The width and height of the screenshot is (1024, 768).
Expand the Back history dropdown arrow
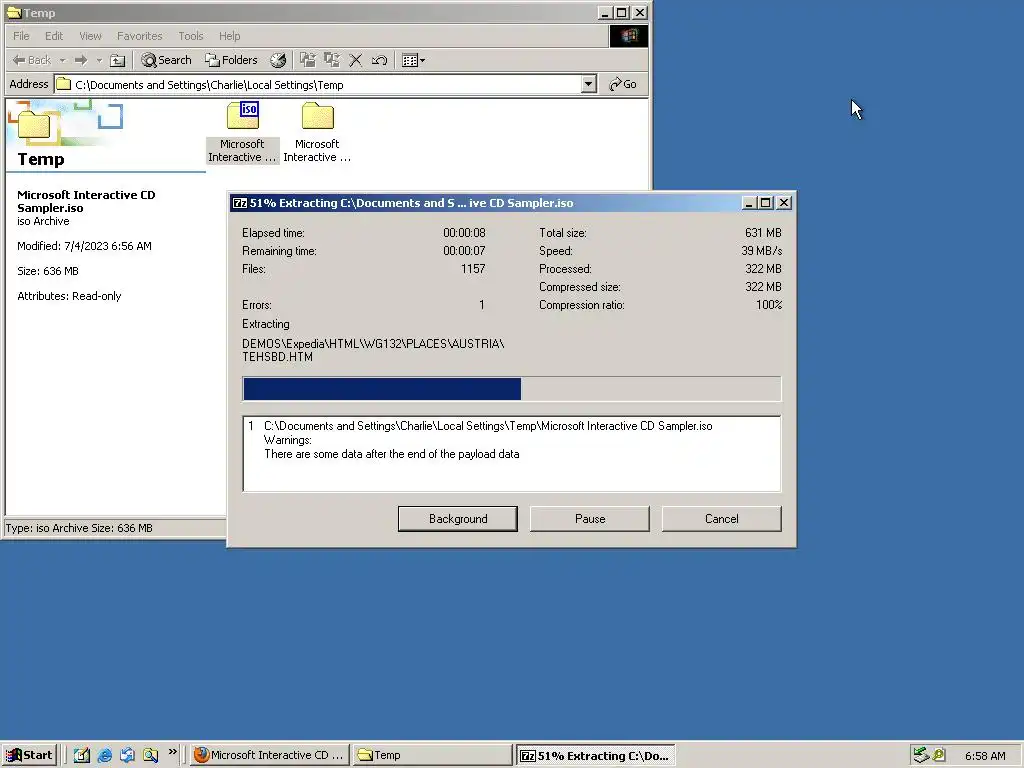[x=63, y=60]
